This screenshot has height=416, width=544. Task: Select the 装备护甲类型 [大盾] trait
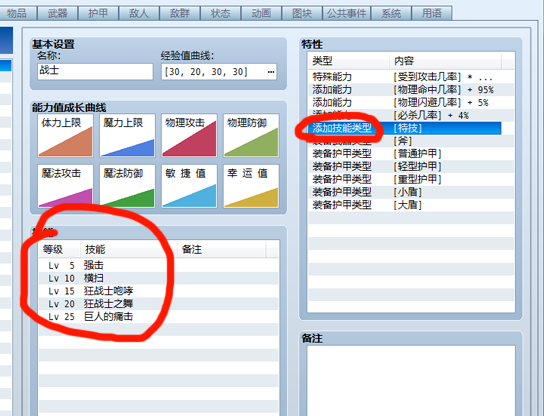tap(411, 205)
